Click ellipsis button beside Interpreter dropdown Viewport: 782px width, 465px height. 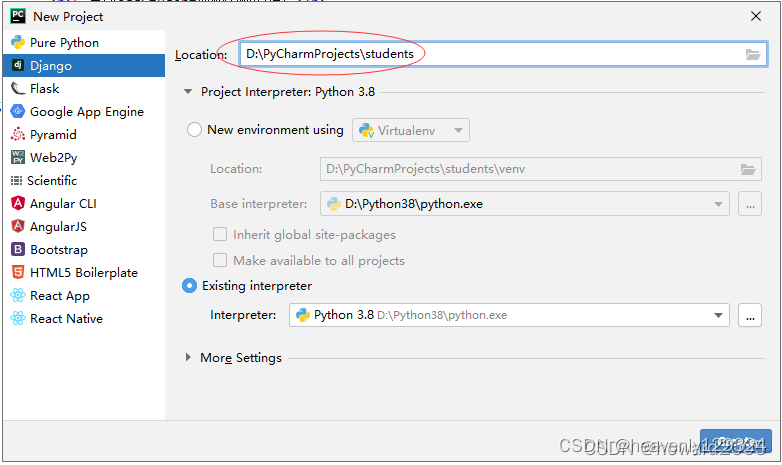click(x=750, y=315)
